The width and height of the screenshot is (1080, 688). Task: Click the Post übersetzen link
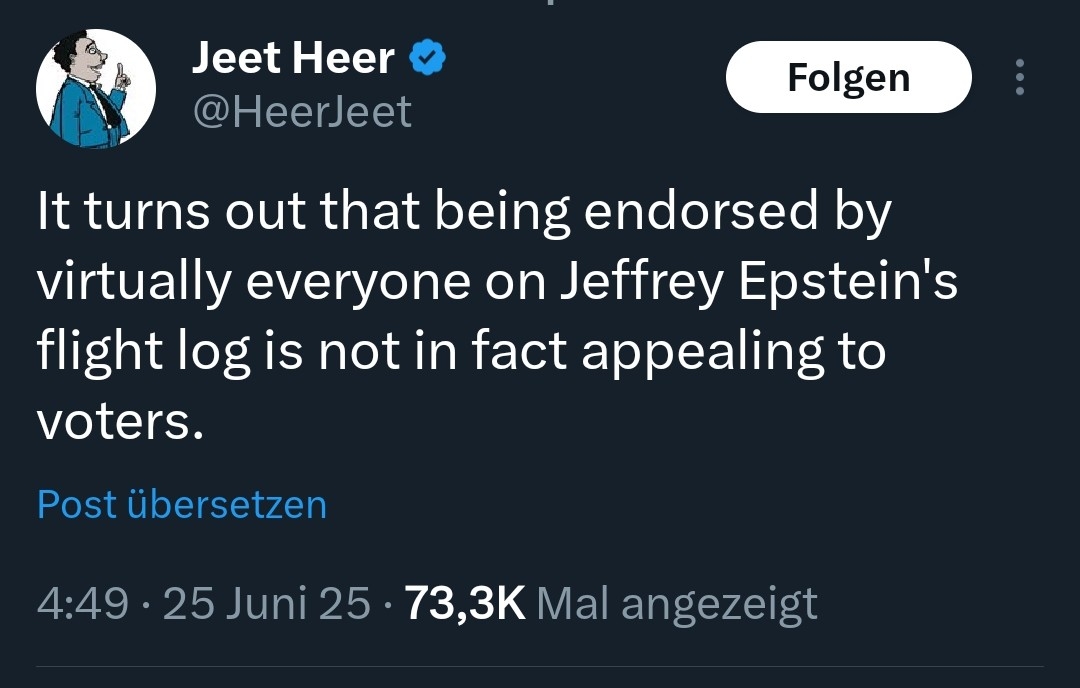182,504
